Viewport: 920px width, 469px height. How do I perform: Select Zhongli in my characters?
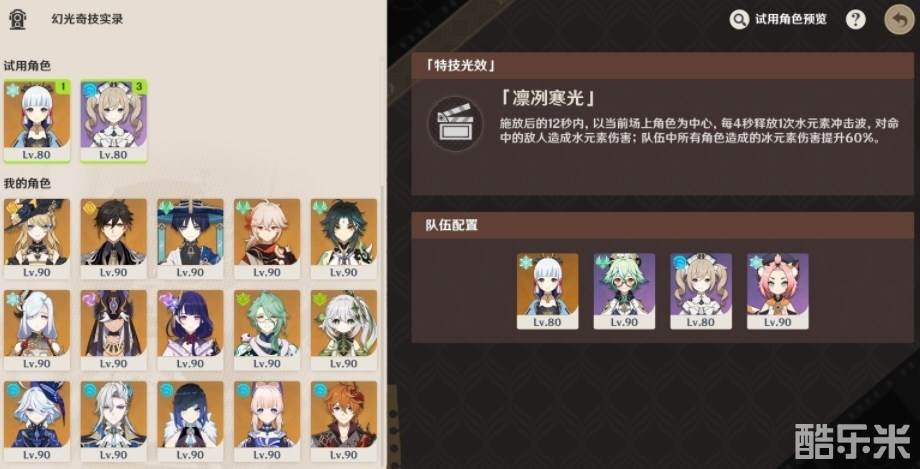(x=114, y=239)
